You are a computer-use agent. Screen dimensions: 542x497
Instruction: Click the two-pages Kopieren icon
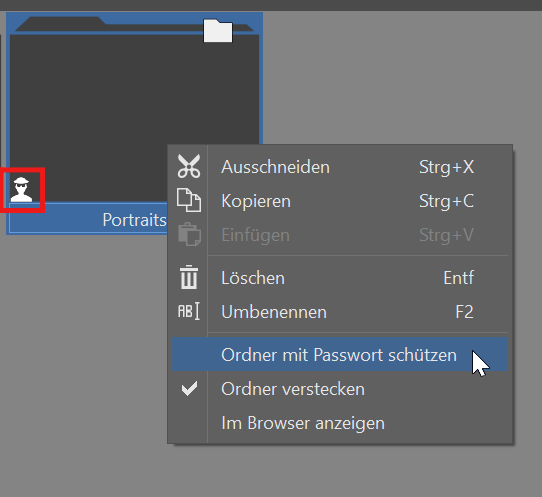[189, 200]
